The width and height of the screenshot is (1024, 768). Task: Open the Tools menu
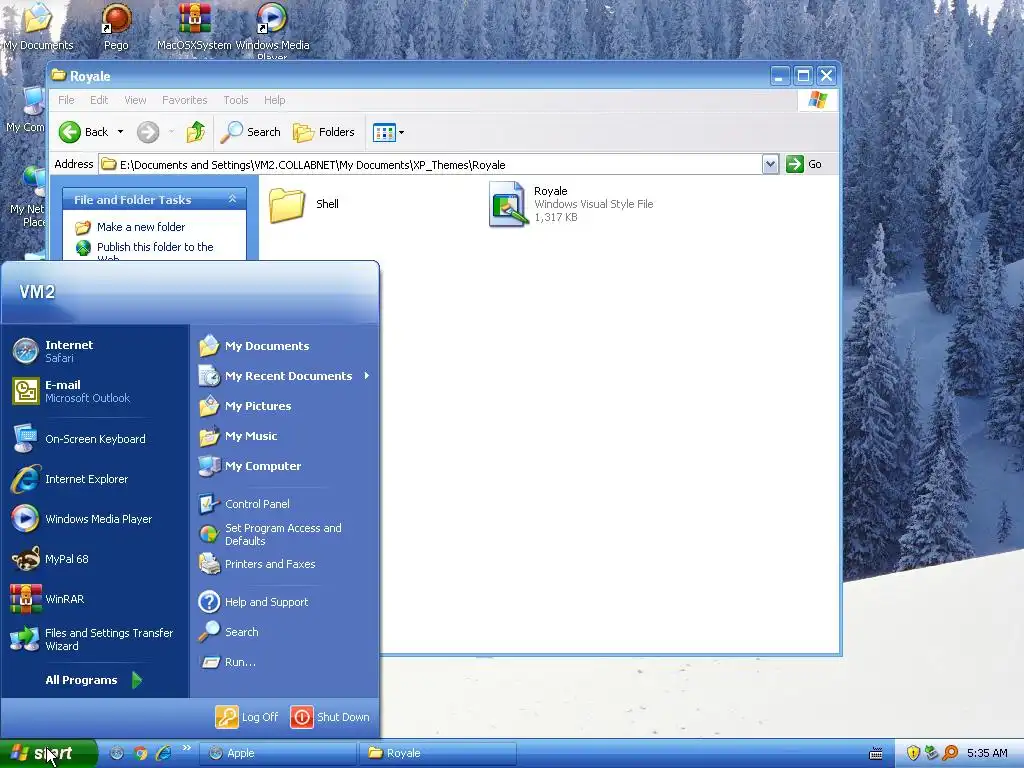pos(236,100)
